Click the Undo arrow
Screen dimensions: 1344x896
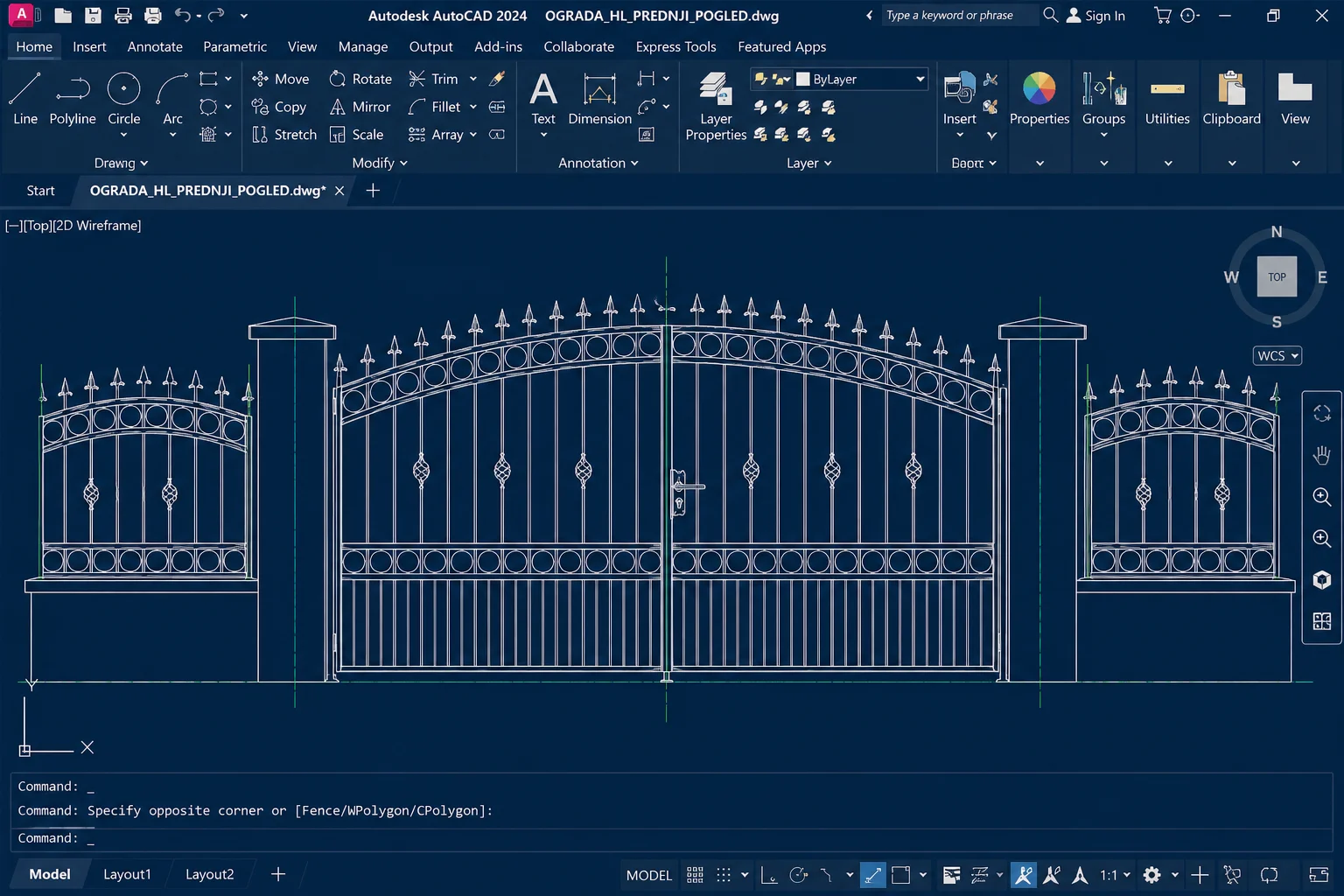pyautogui.click(x=182, y=15)
